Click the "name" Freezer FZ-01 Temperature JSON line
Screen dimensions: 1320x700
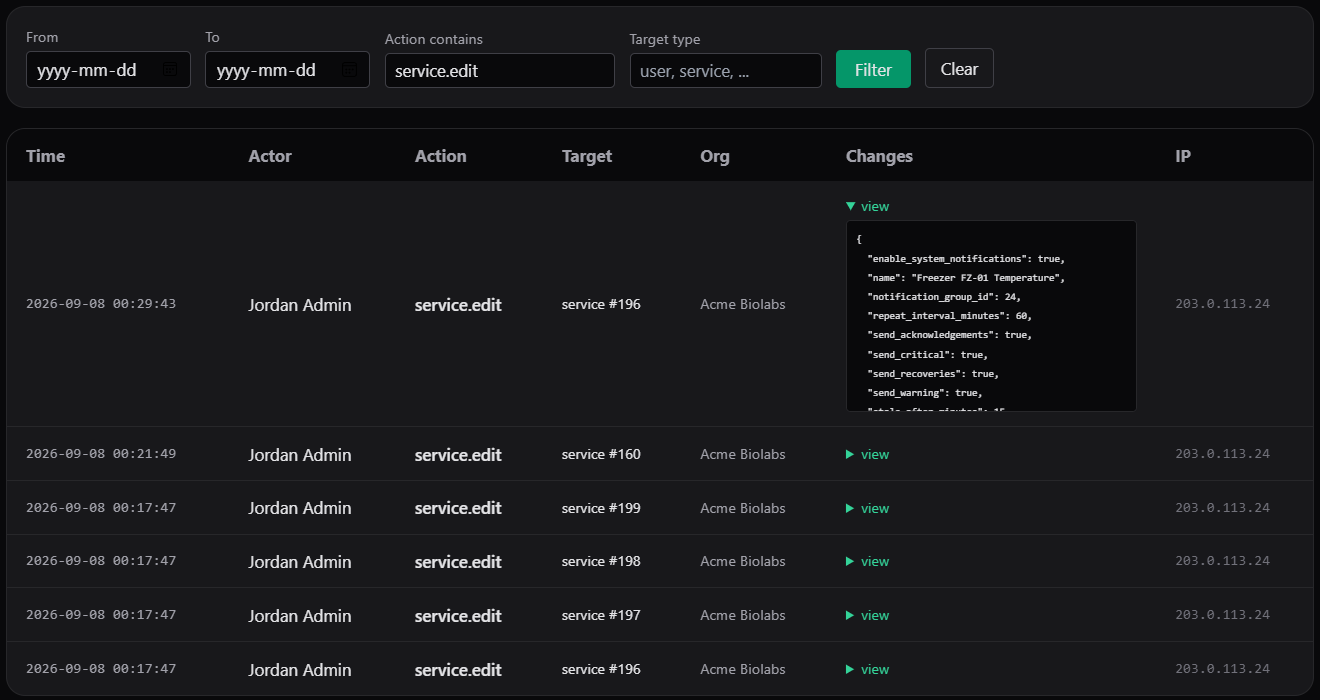point(966,277)
